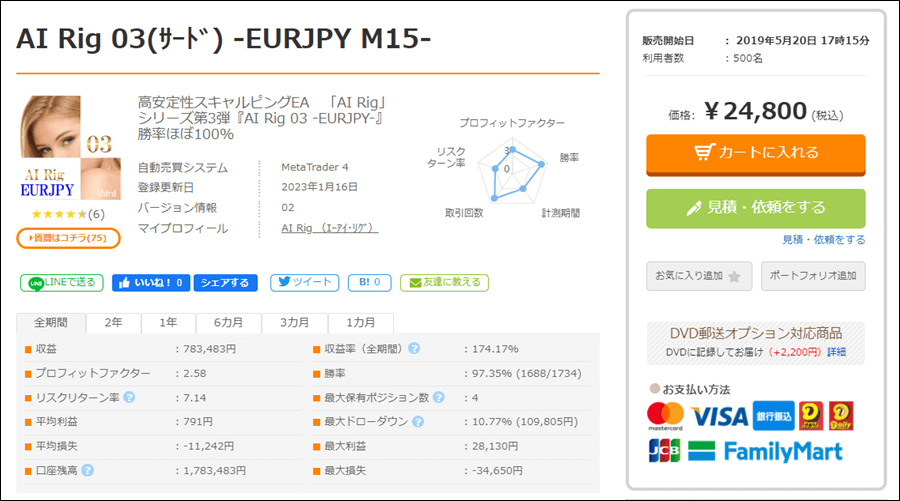This screenshot has width=900, height=501.
Task: Click 友達に教える email button
Action: [444, 282]
